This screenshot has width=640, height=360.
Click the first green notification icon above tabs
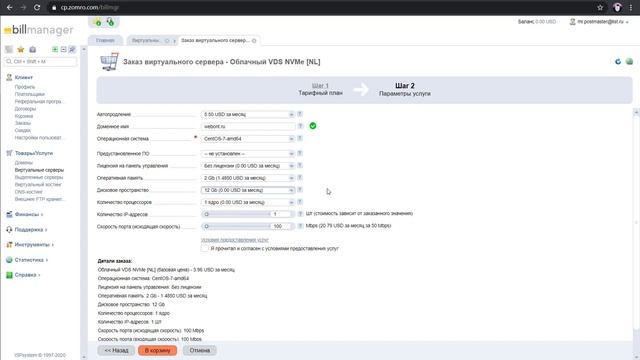(x=98, y=22)
